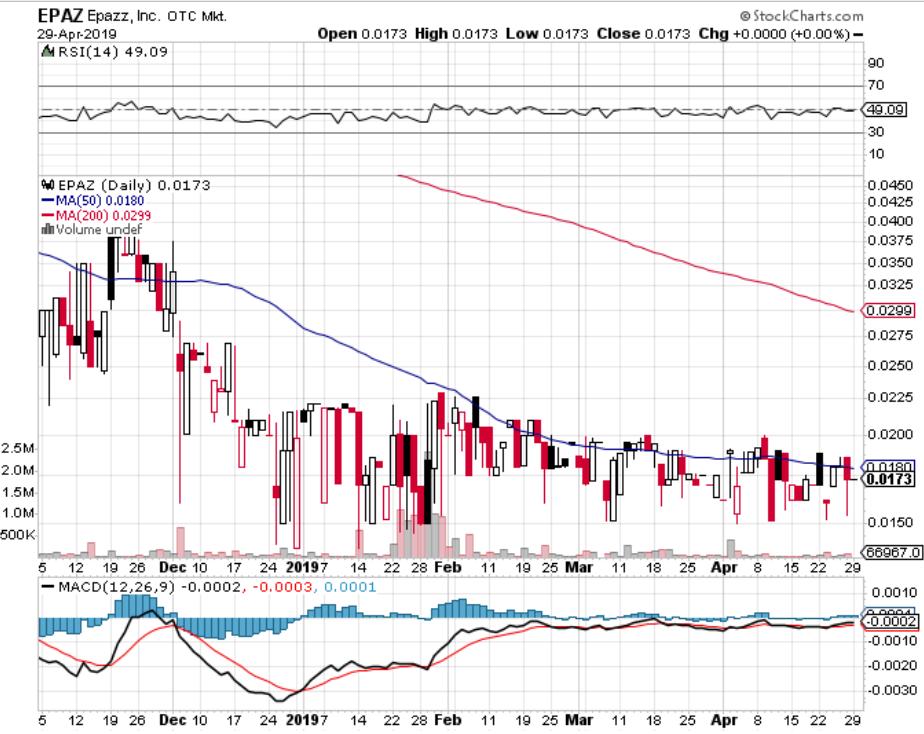
Task: Click the Volume undef legend text
Action: pyautogui.click(x=99, y=230)
